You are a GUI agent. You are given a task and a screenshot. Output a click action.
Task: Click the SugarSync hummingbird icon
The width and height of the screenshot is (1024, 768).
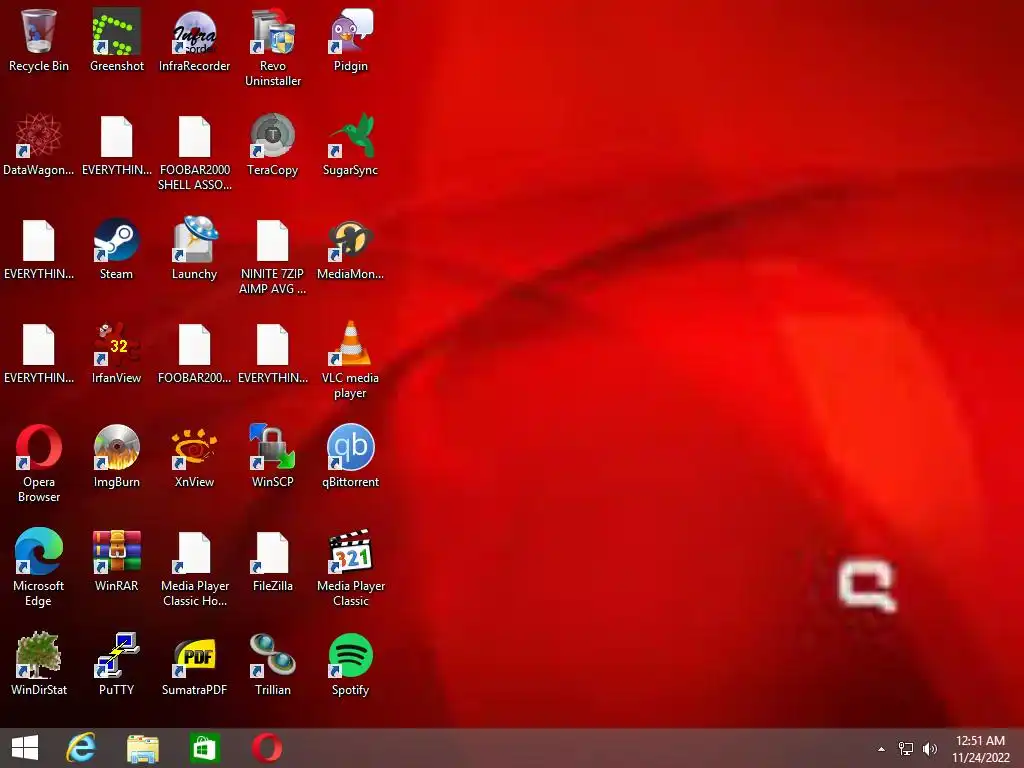tap(351, 136)
